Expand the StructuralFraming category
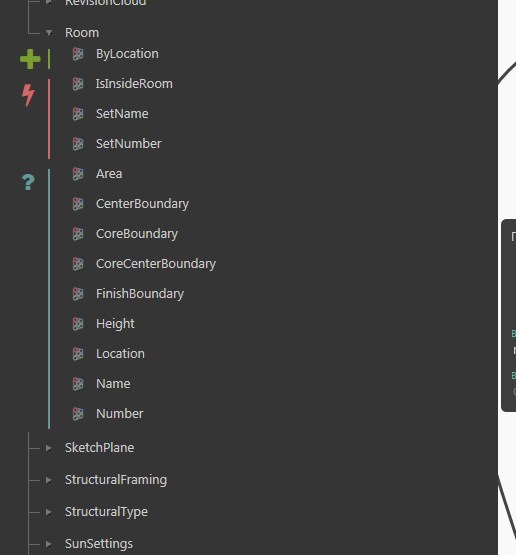The width and height of the screenshot is (516, 555). pyautogui.click(x=48, y=480)
